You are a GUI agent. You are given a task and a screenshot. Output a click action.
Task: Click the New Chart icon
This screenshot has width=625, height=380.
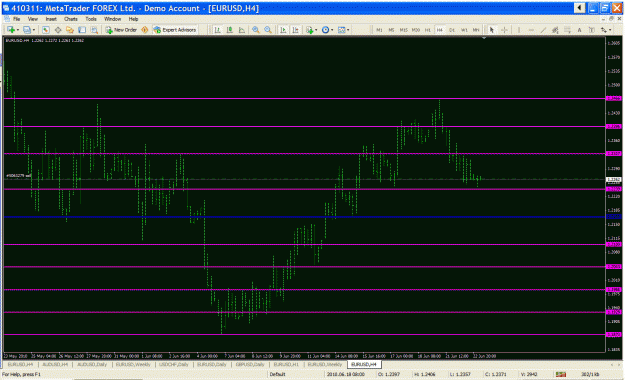[x=11, y=30]
